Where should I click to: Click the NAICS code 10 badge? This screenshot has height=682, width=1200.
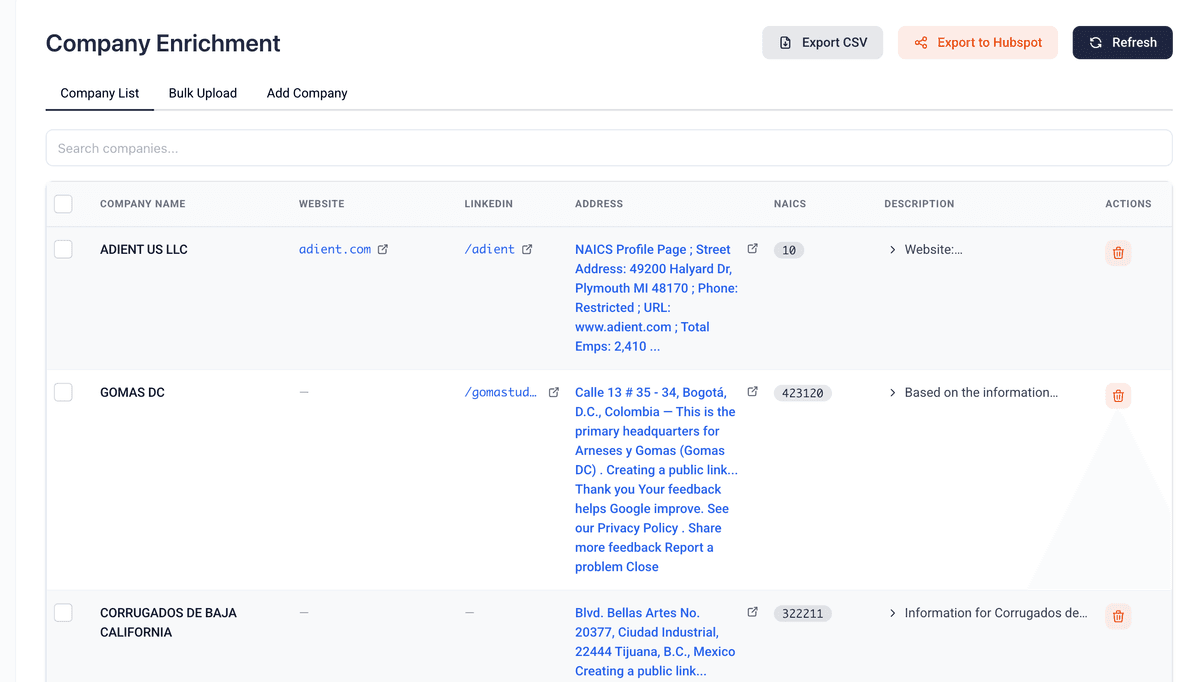coord(789,250)
